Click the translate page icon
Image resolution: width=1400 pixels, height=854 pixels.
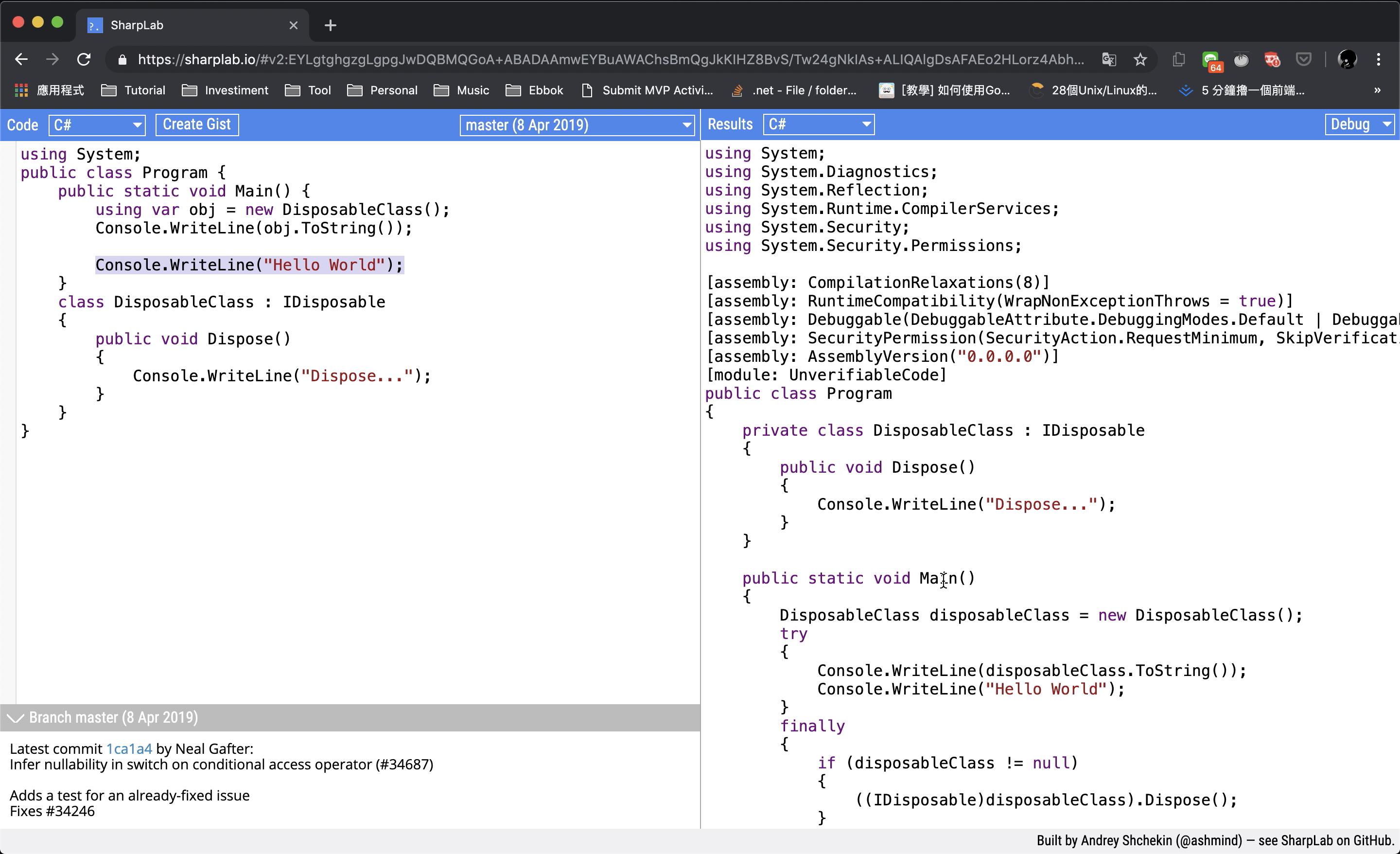pos(1108,59)
